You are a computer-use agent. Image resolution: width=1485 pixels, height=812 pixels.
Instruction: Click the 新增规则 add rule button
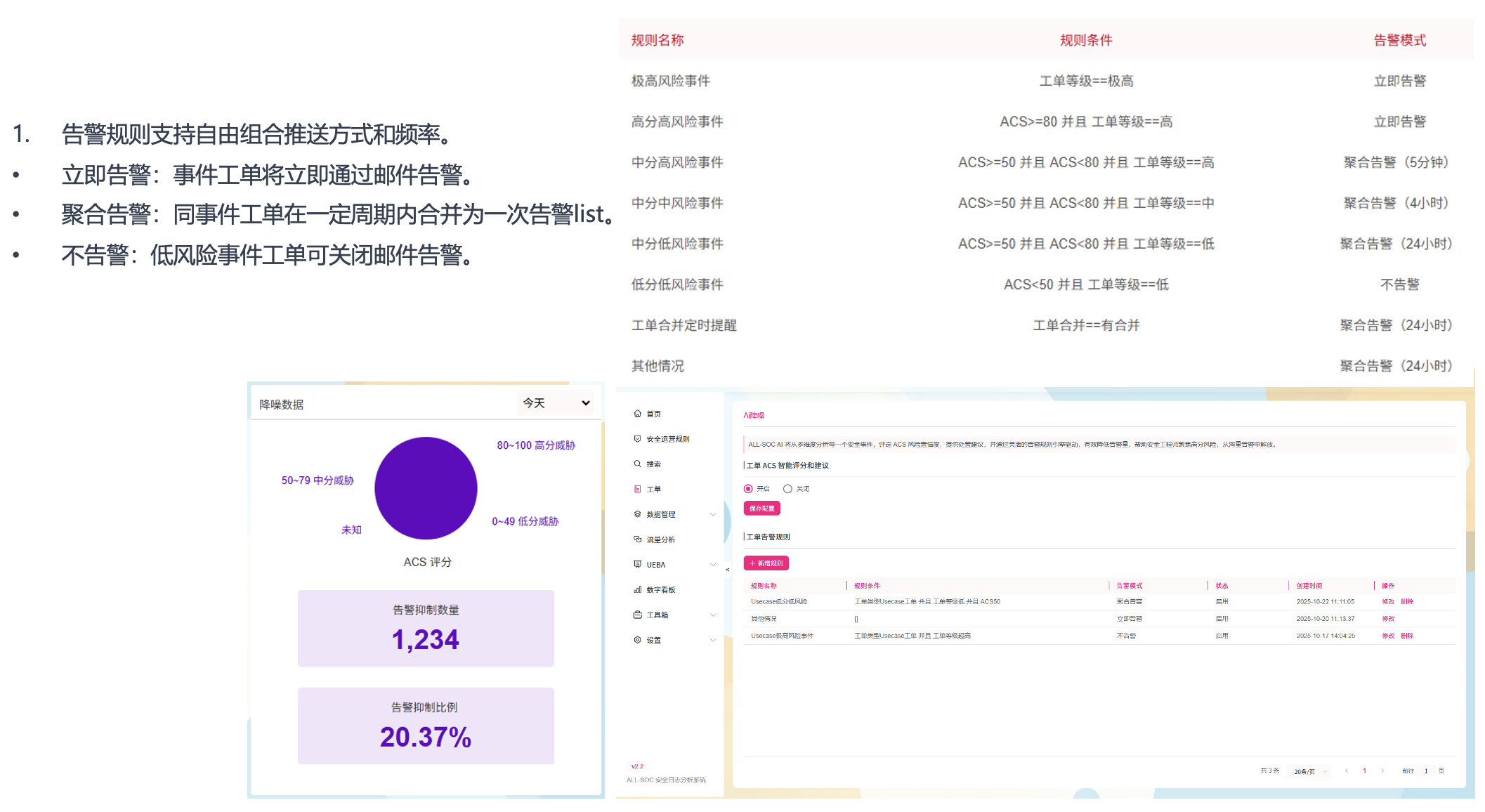click(x=766, y=563)
